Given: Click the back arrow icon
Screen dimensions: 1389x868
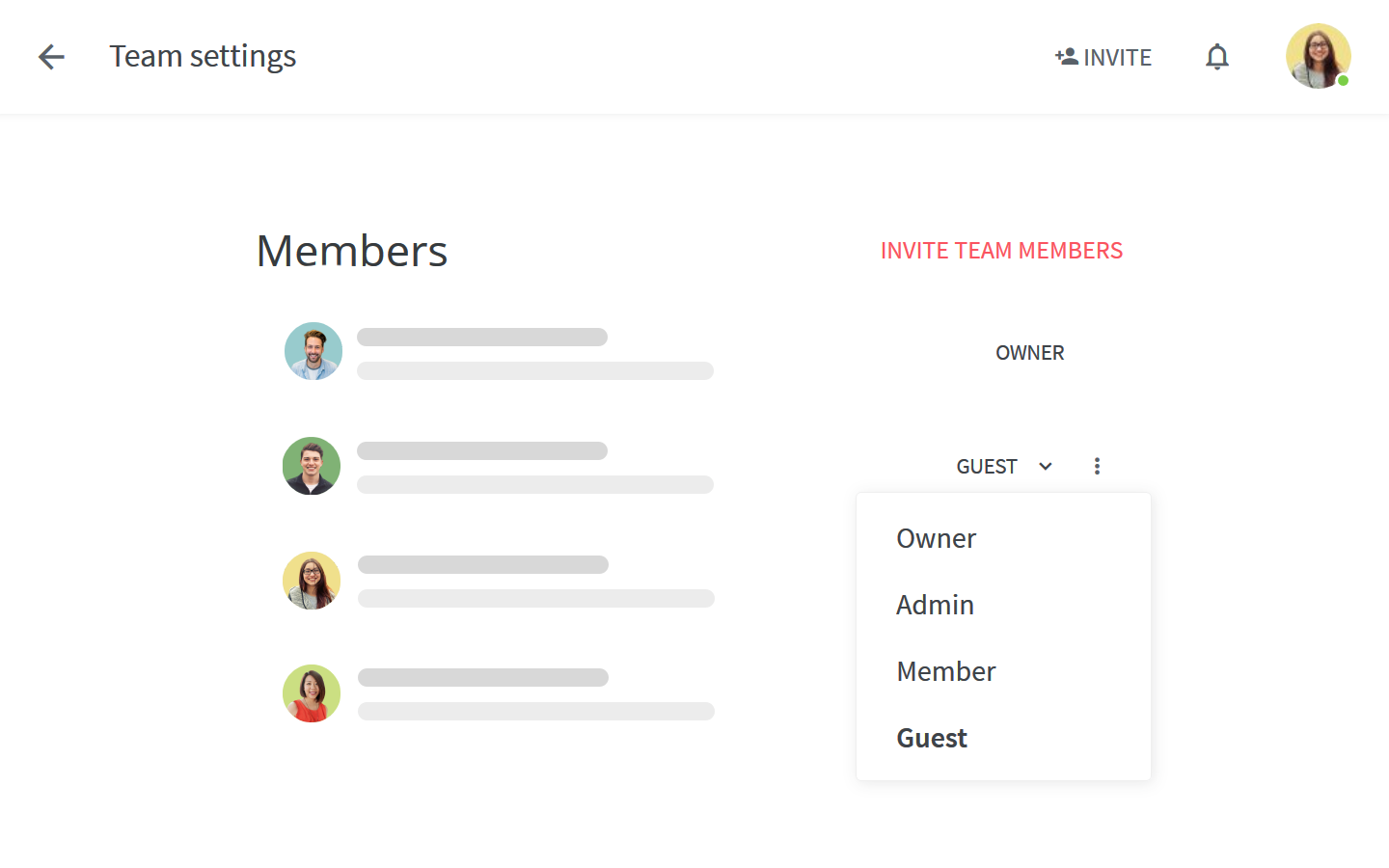Looking at the screenshot, I should tap(51, 57).
